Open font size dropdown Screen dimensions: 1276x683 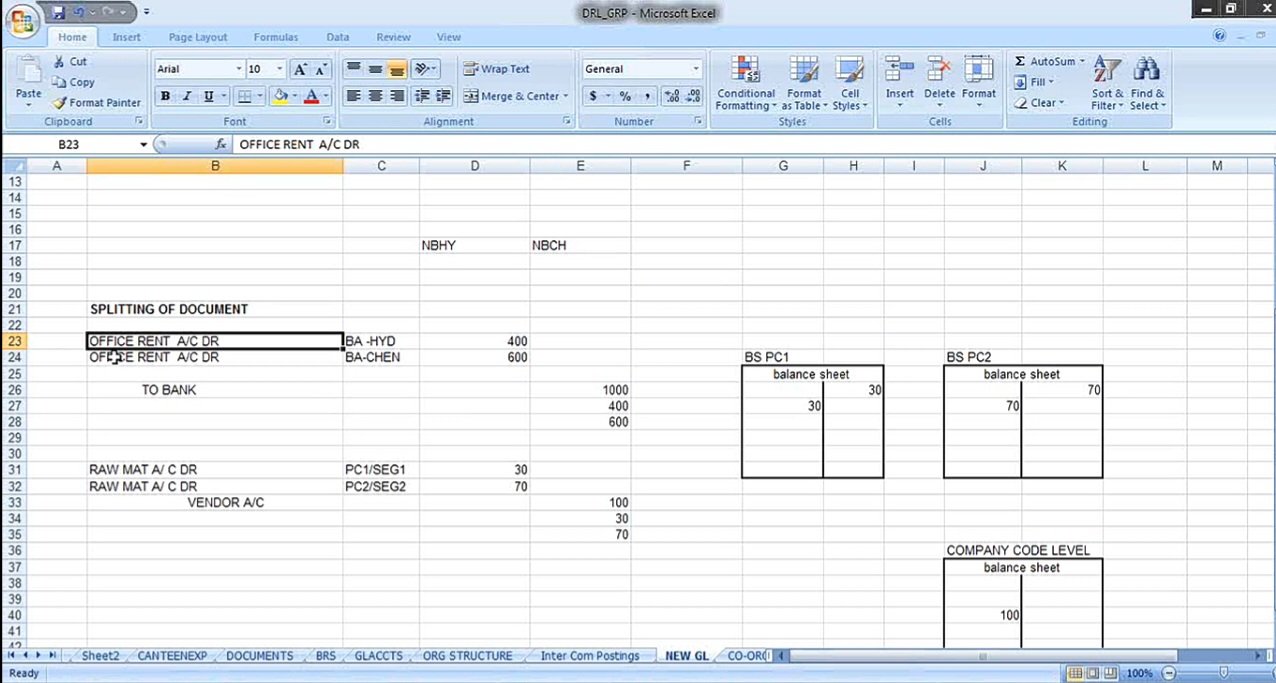[278, 69]
